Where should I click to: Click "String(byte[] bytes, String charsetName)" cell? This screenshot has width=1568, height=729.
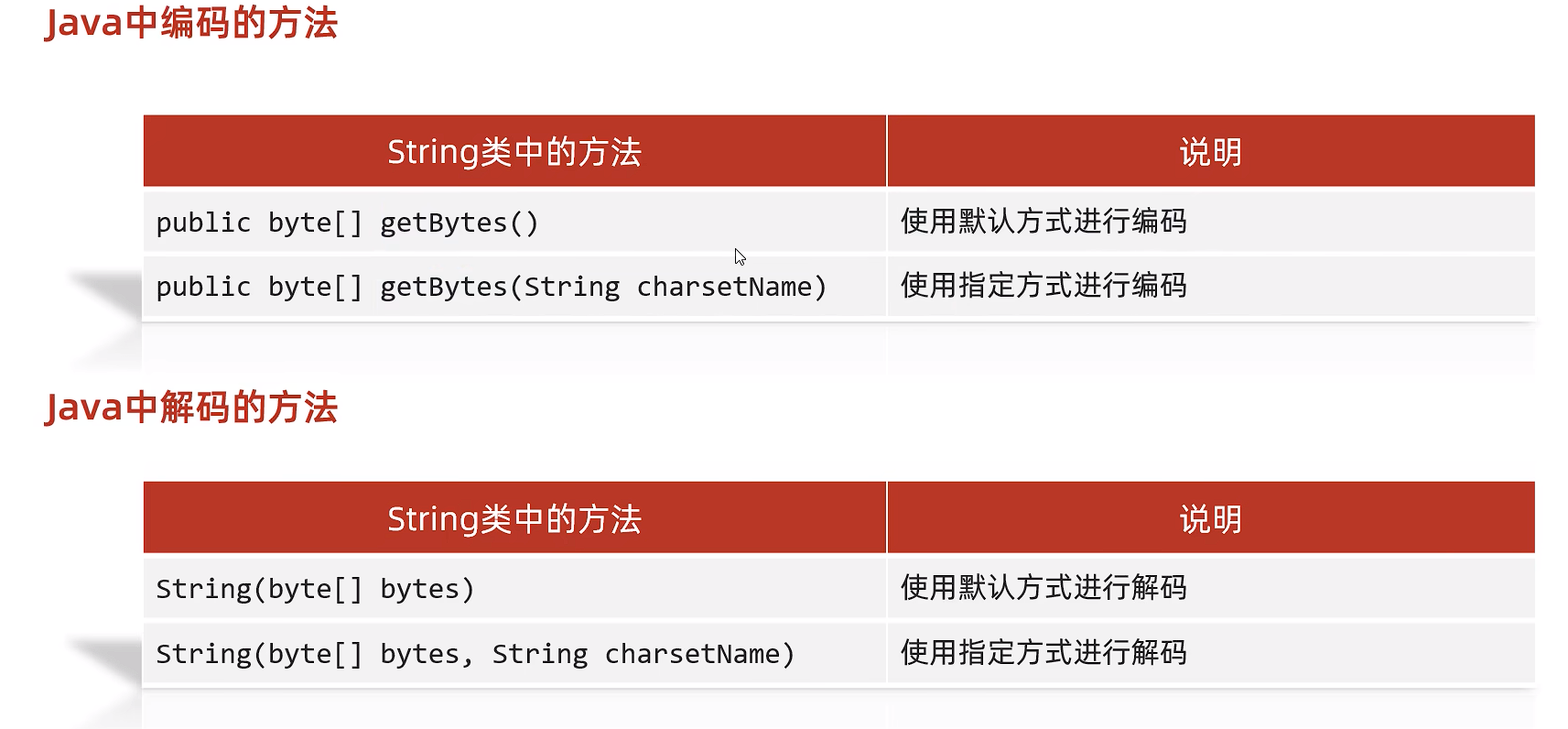[x=476, y=654]
